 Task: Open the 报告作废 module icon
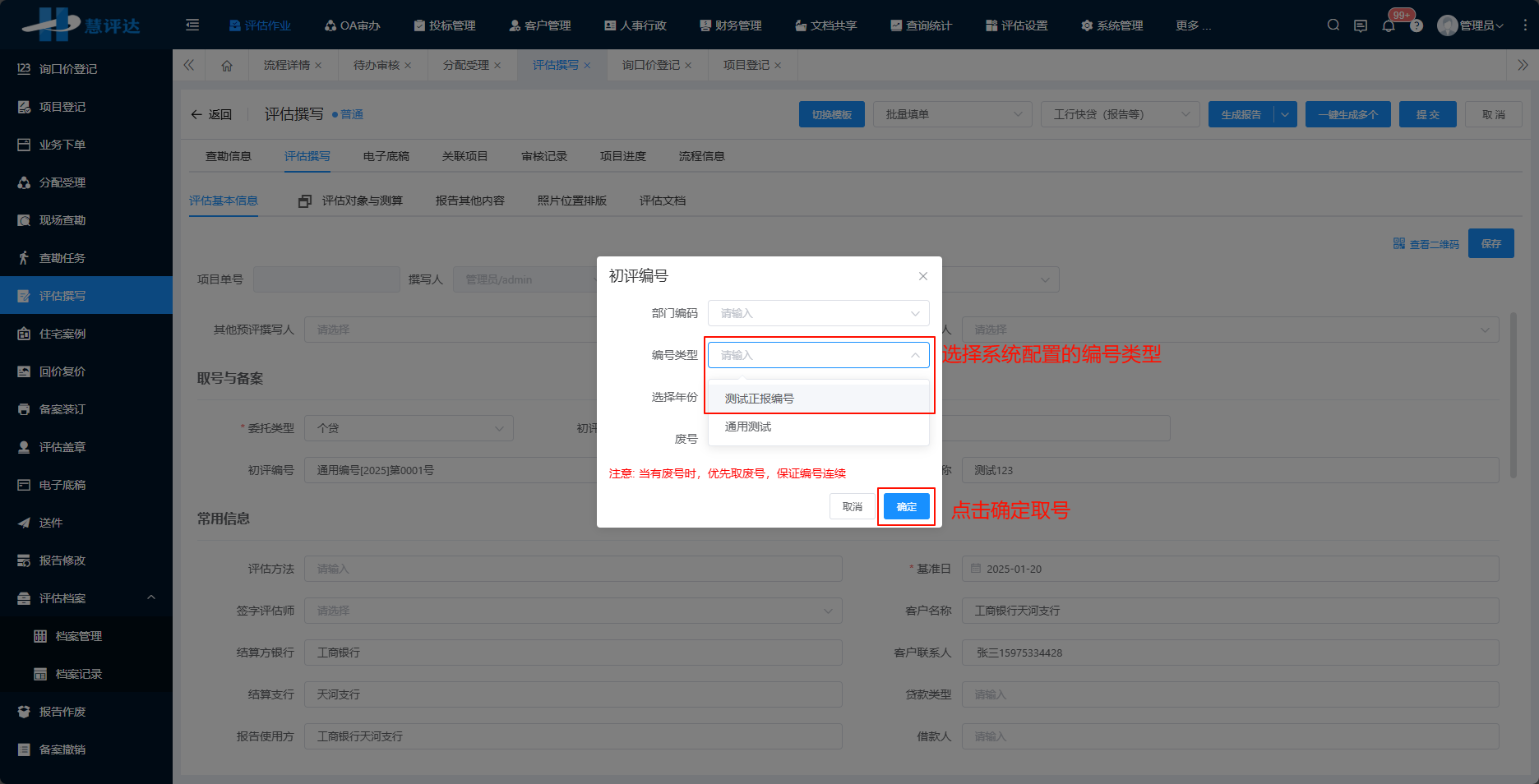[25, 711]
